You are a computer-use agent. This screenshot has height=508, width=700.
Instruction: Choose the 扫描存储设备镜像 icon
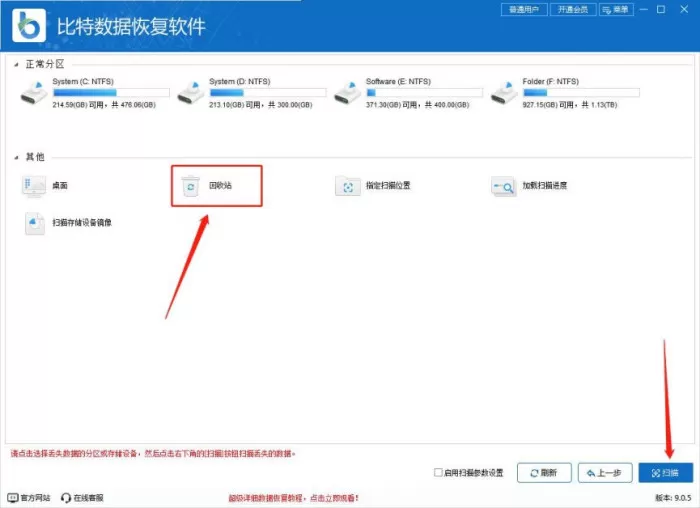click(34, 223)
